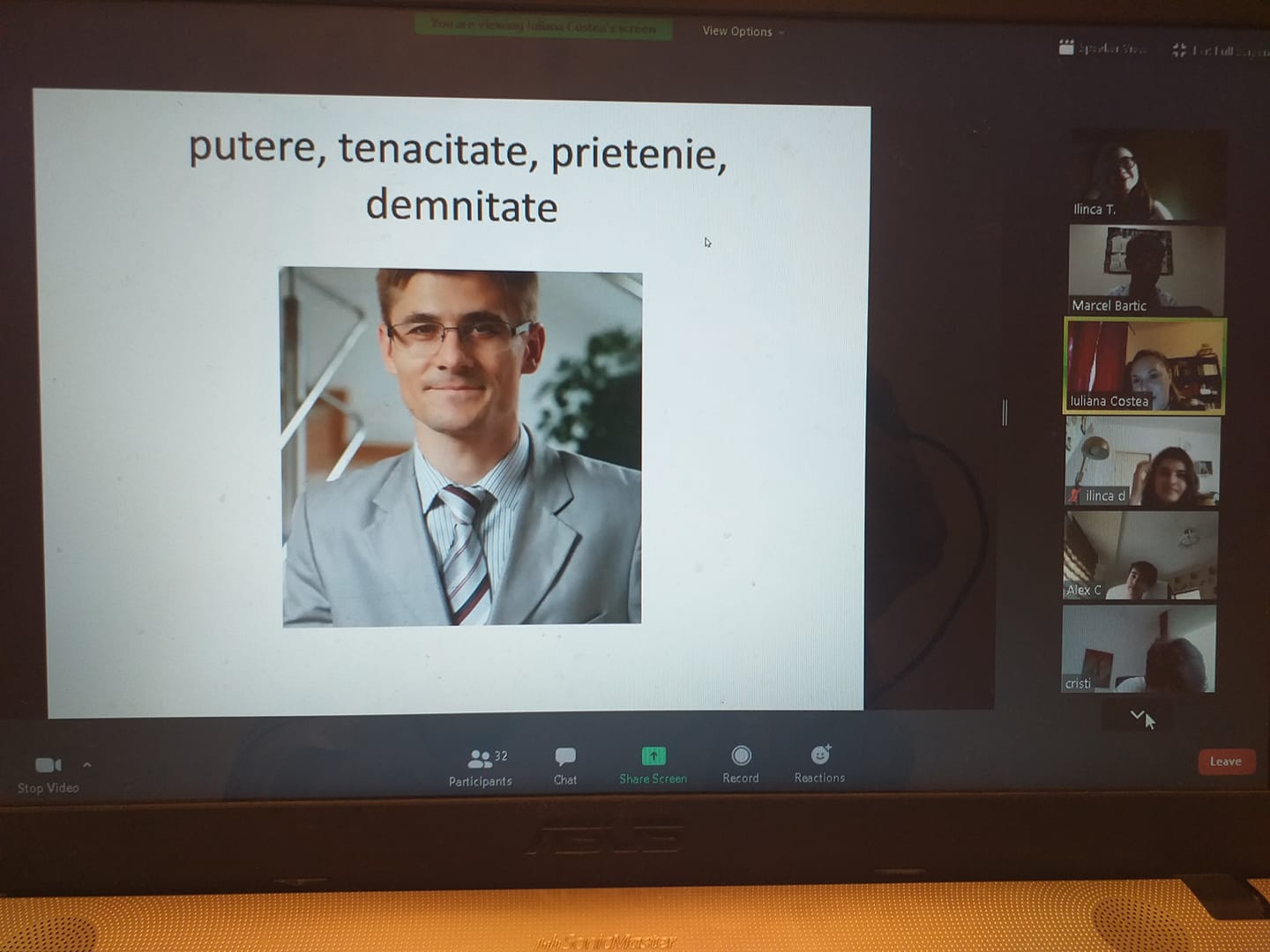This screenshot has width=1270, height=952.
Task: Open the View Options dropdown
Action: pyautogui.click(x=743, y=31)
